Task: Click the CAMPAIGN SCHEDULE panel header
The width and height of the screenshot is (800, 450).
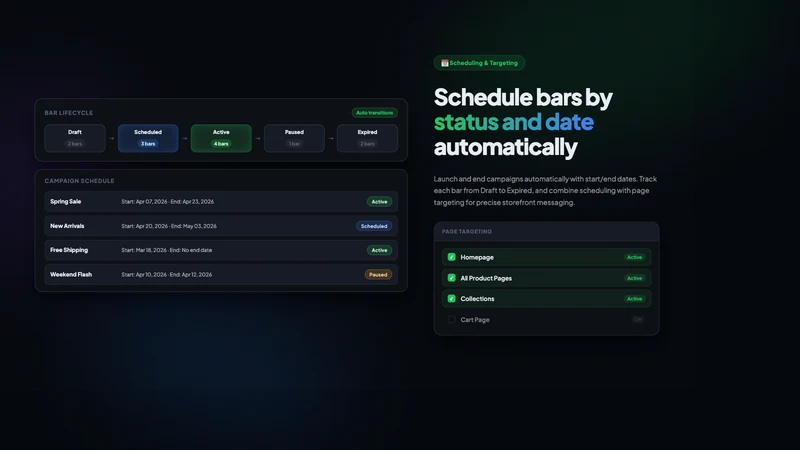Action: [79, 181]
